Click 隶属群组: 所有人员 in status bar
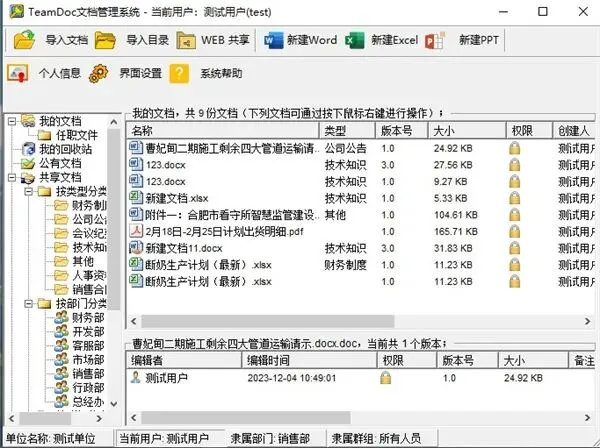The height and width of the screenshot is (448, 600). coord(376,438)
